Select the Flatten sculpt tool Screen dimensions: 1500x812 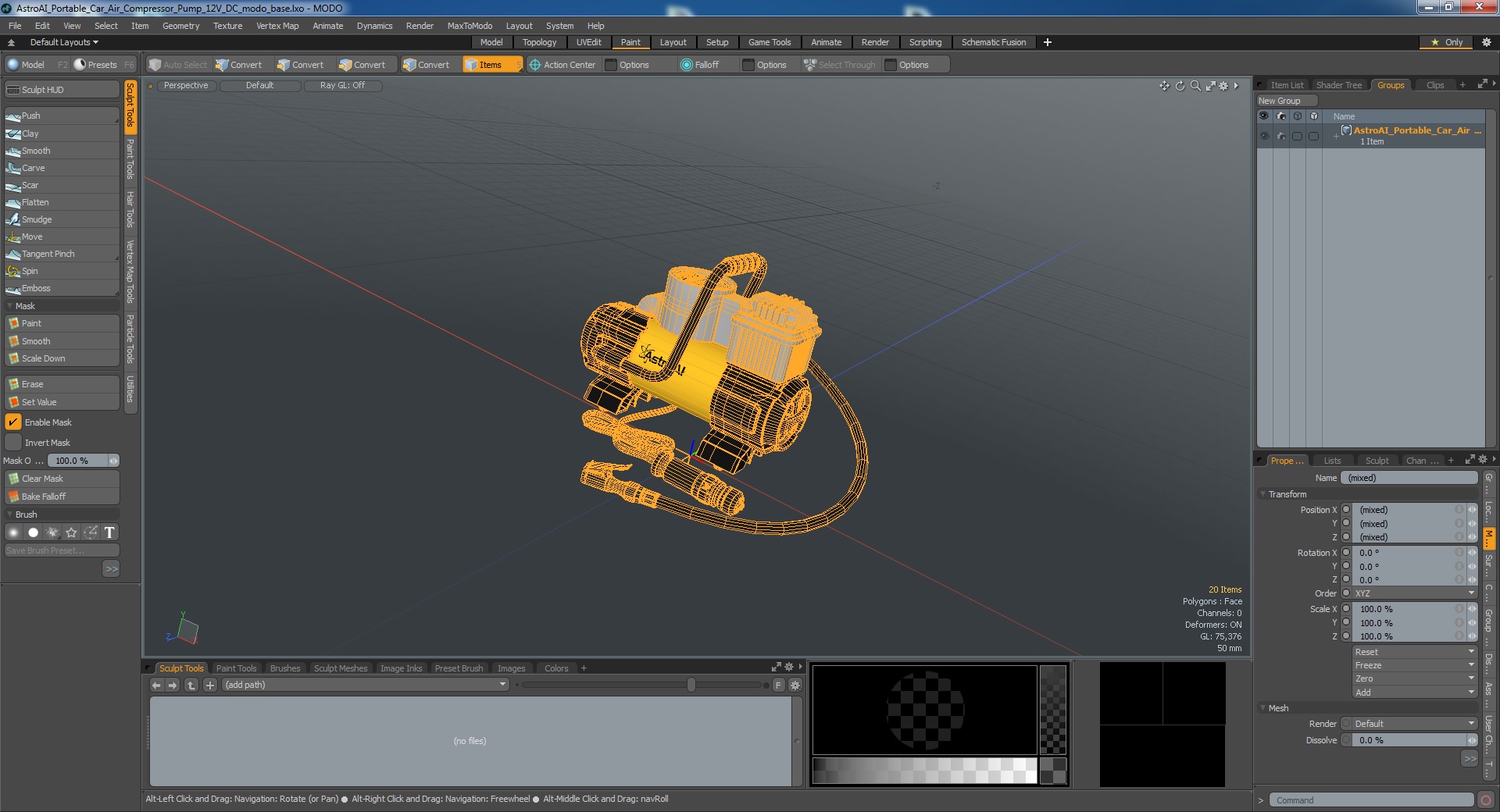pos(62,202)
